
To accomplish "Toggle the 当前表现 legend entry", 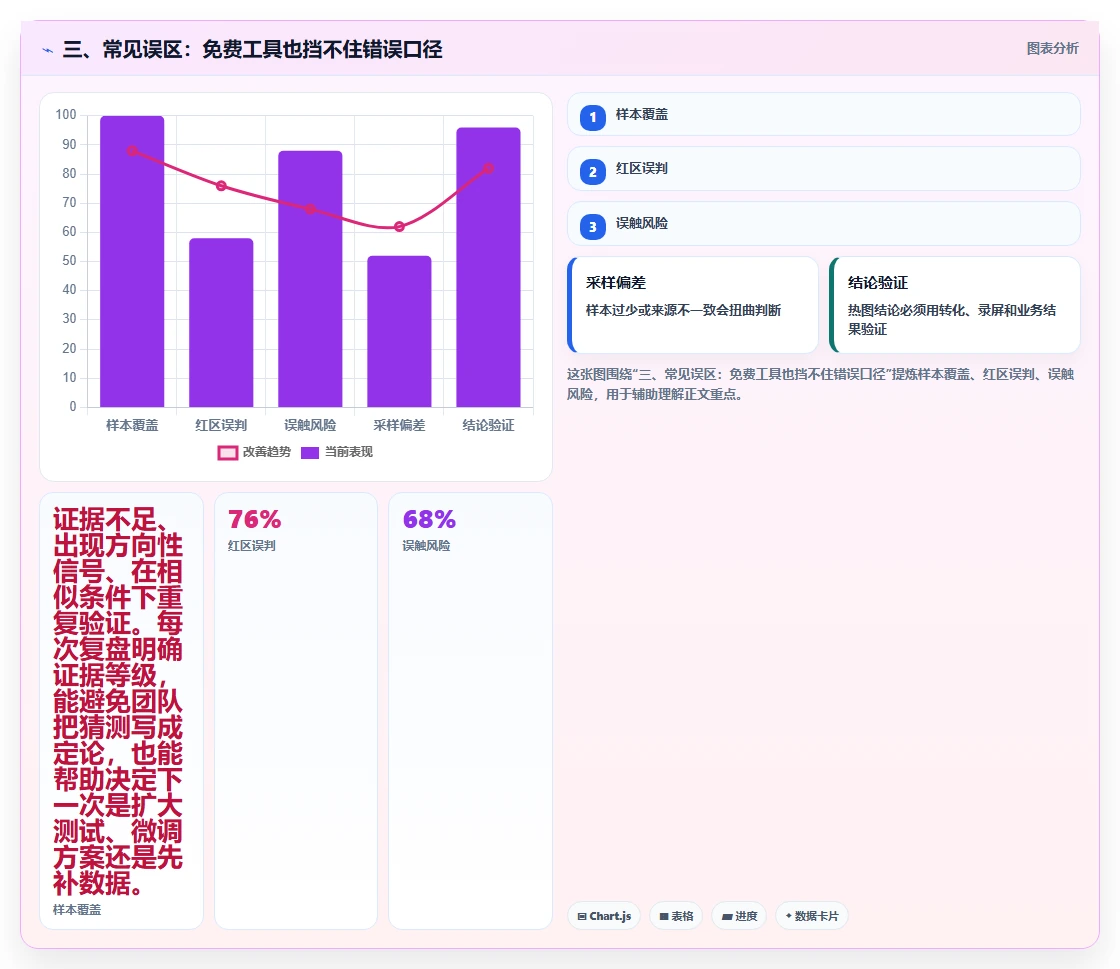I will click(x=337, y=452).
